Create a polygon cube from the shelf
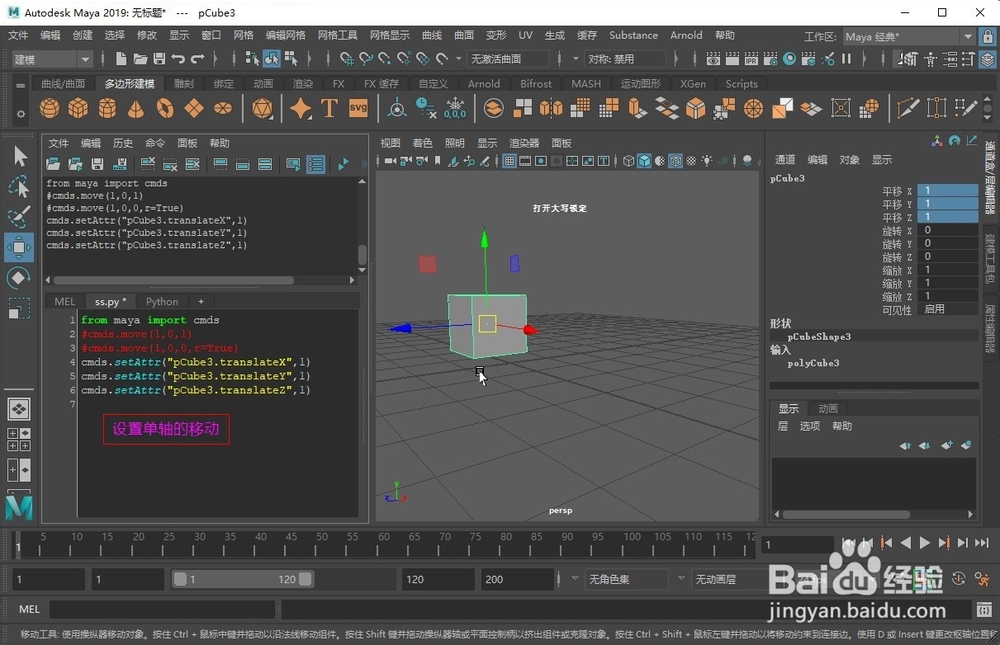The height and width of the screenshot is (645, 1000). coord(78,107)
